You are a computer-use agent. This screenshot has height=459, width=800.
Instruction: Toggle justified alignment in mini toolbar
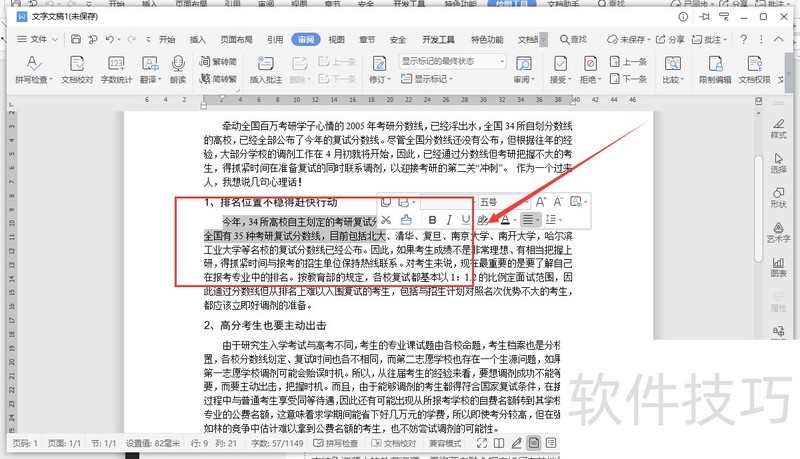528,220
